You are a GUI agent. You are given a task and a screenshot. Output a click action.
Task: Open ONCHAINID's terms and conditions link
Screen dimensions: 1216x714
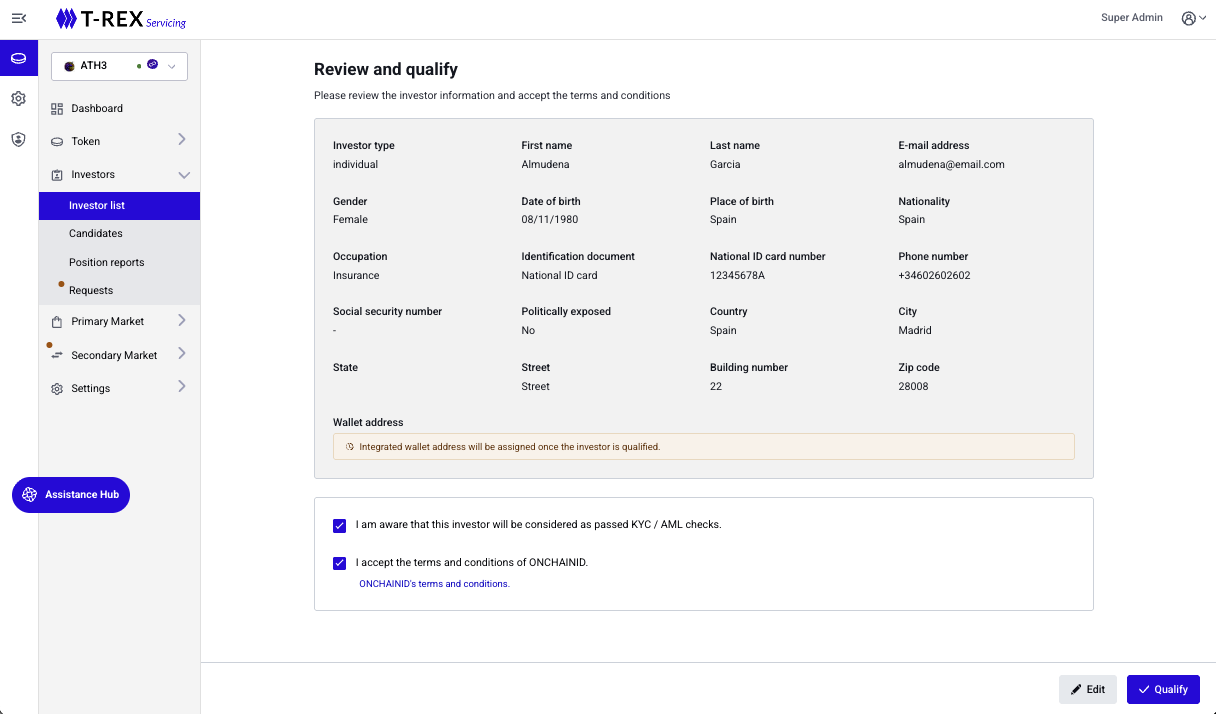click(x=434, y=584)
